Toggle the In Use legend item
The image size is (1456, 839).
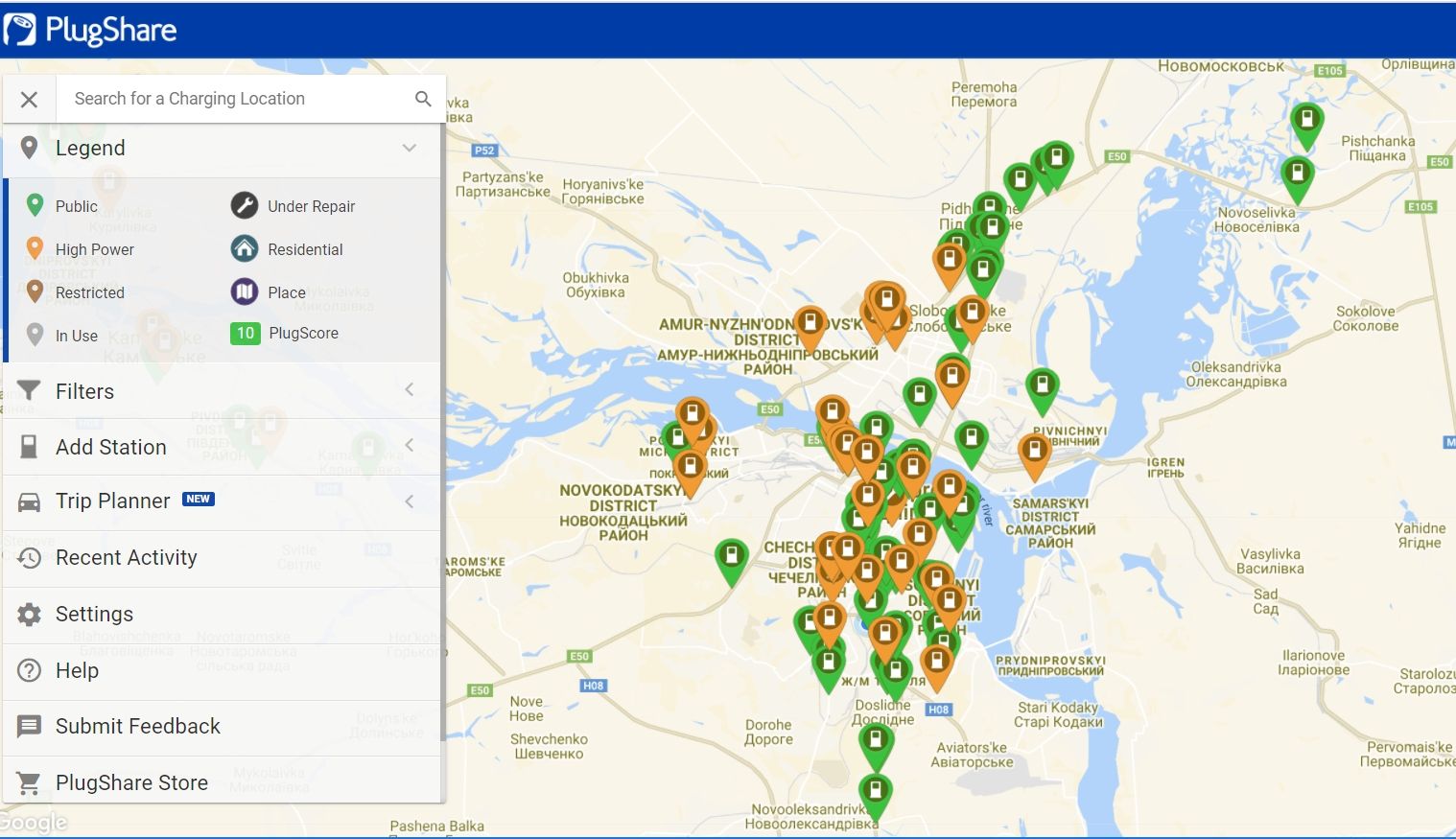[35, 334]
